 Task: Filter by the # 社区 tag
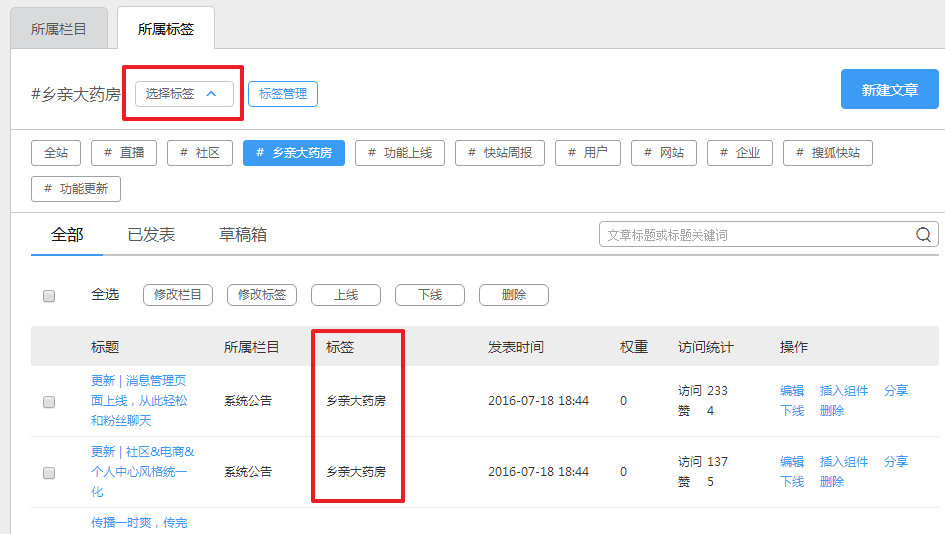coord(200,152)
